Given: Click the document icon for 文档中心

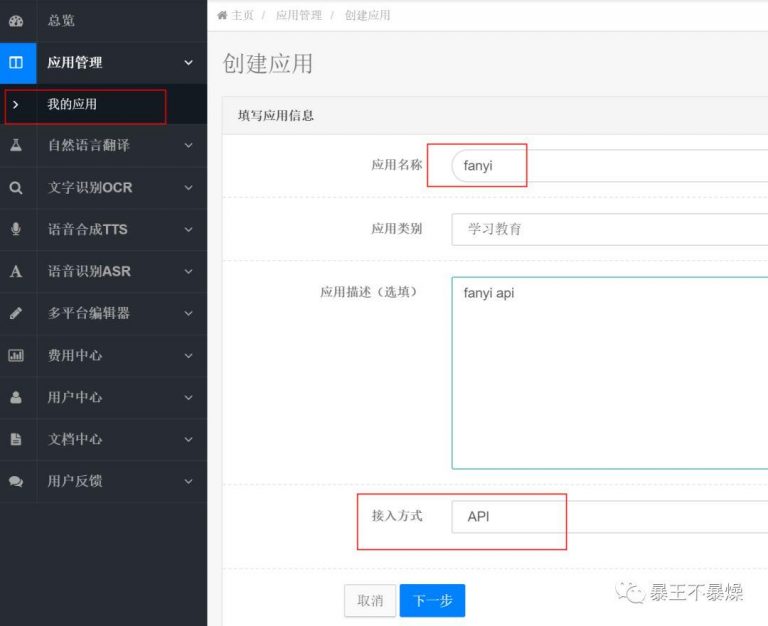Looking at the screenshot, I should pyautogui.click(x=16, y=439).
